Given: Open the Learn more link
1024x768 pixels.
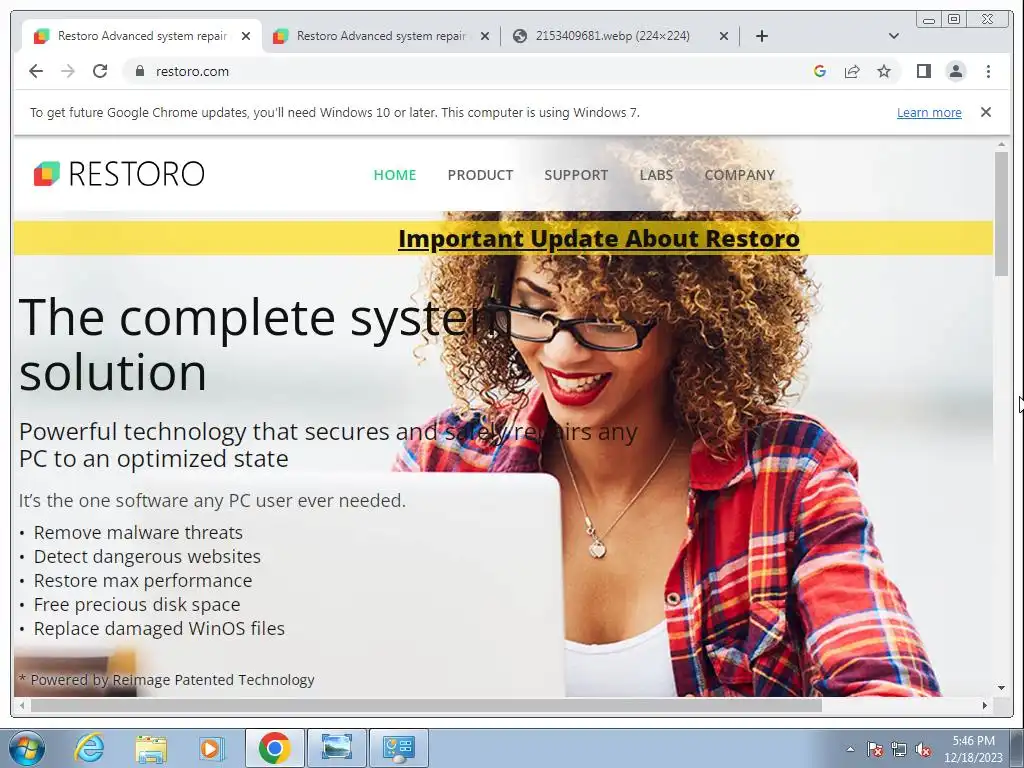Looking at the screenshot, I should click(x=929, y=112).
